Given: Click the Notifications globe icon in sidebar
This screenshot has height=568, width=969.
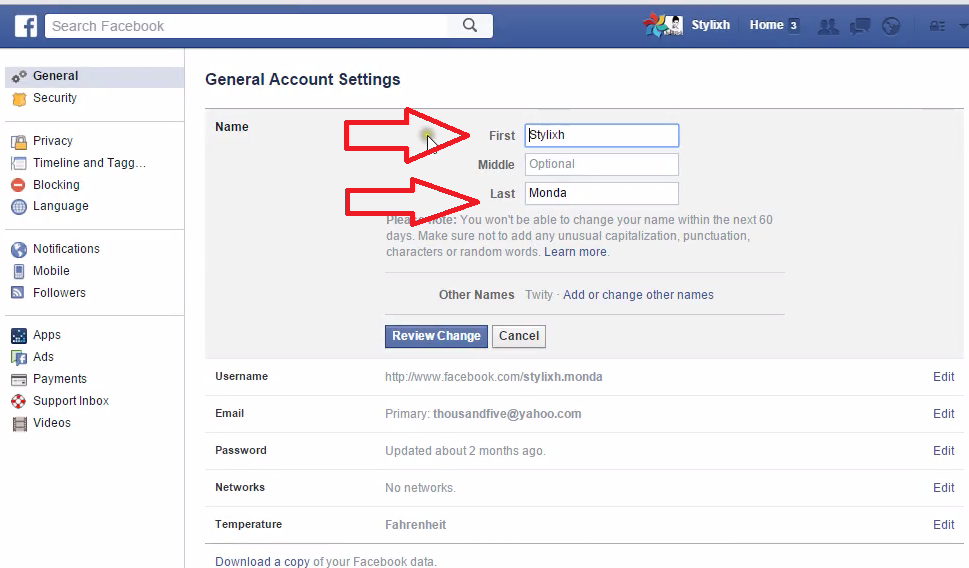Looking at the screenshot, I should [x=19, y=249].
